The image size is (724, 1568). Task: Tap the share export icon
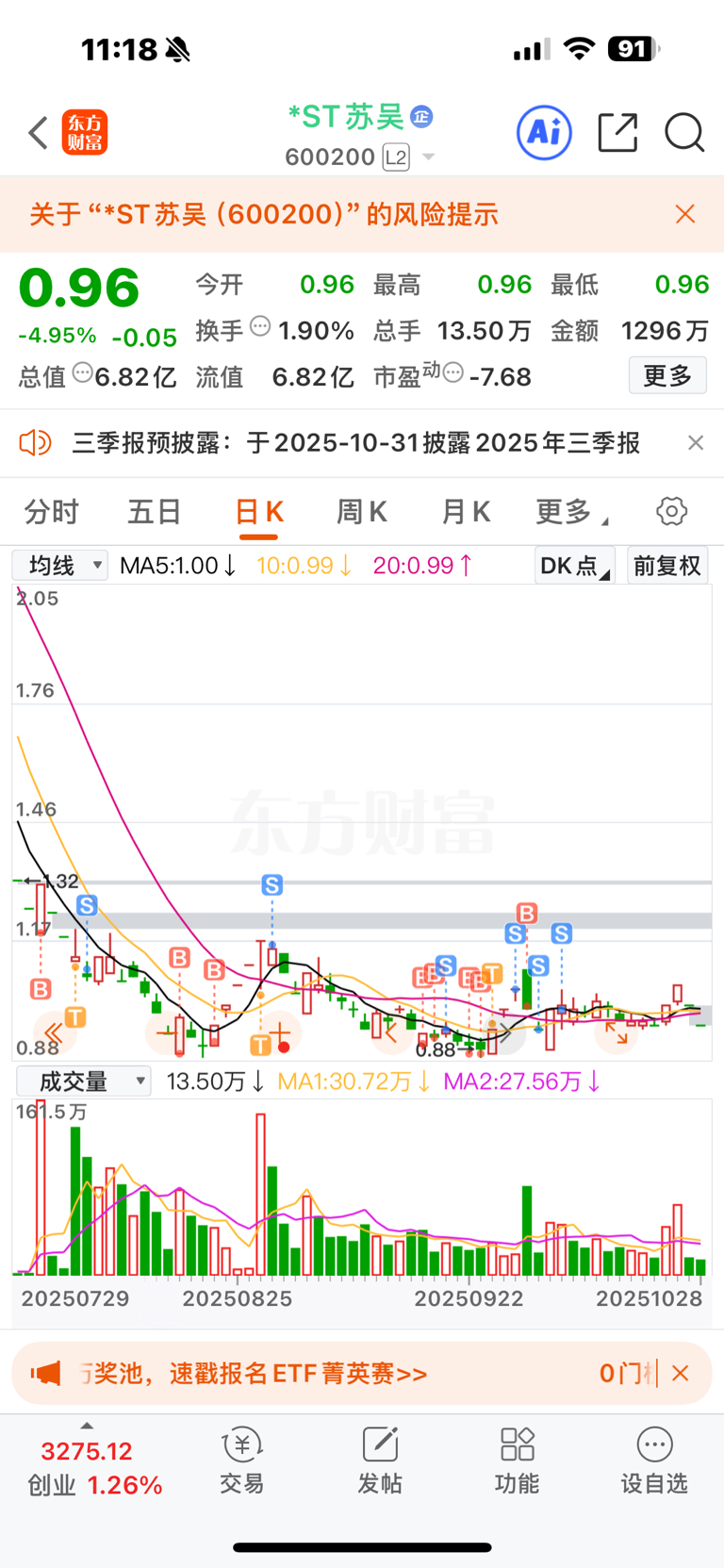pos(618,132)
